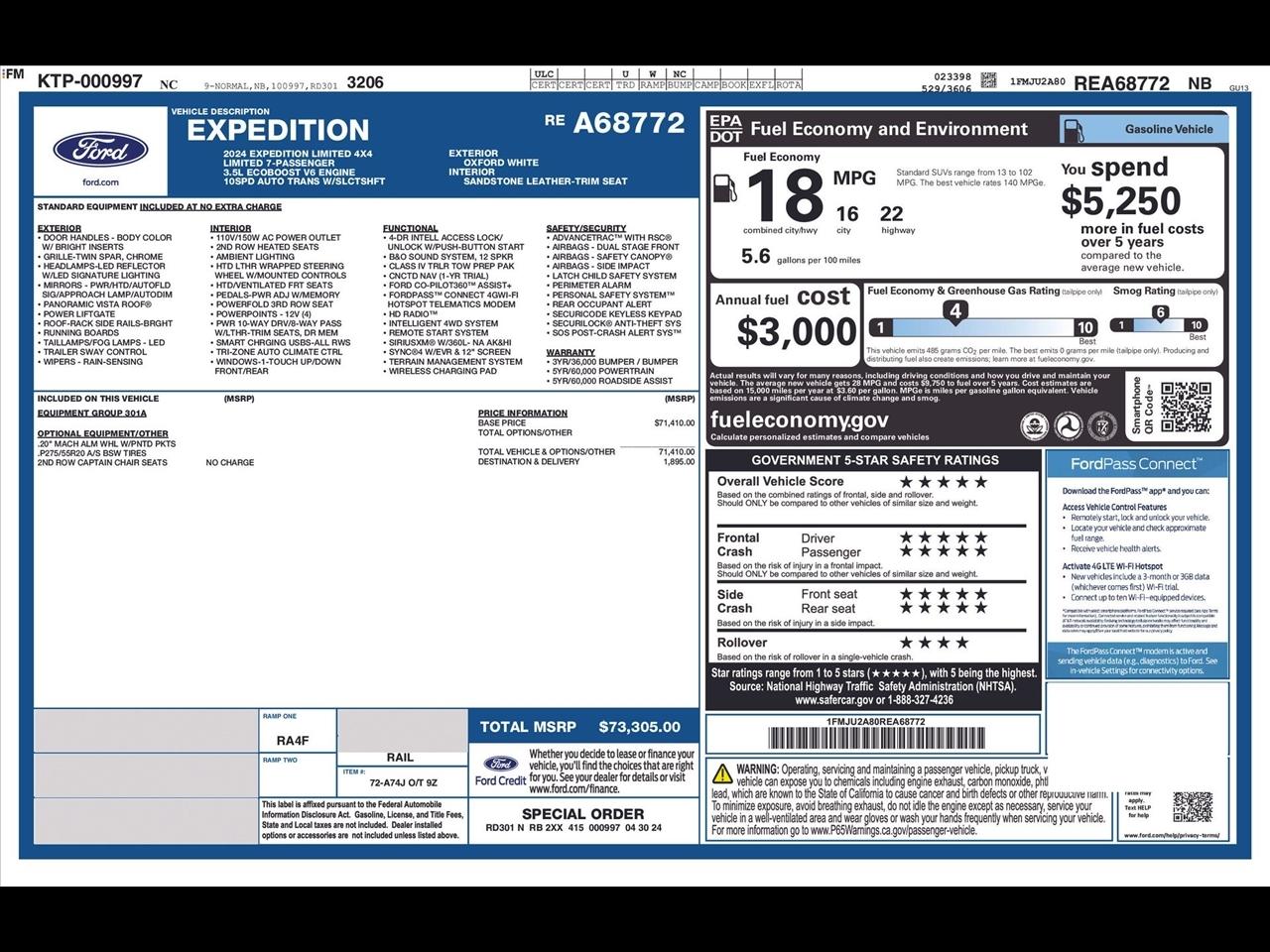This screenshot has height=952, width=1270.
Task: Select the TOTAL MSRP $73,305.00 value
Action: pyautogui.click(x=638, y=727)
